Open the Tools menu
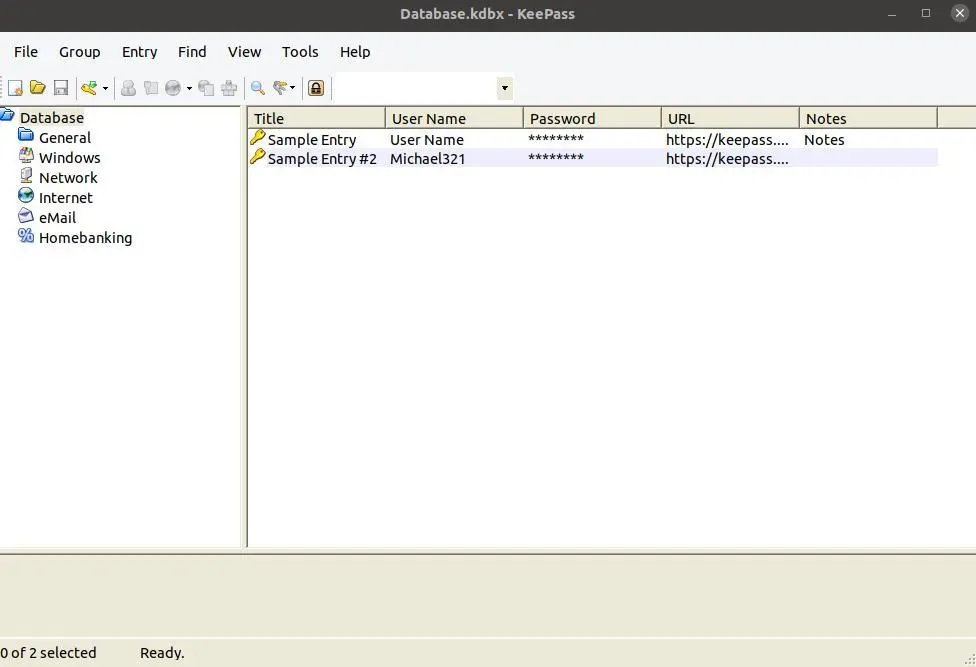 [x=300, y=52]
